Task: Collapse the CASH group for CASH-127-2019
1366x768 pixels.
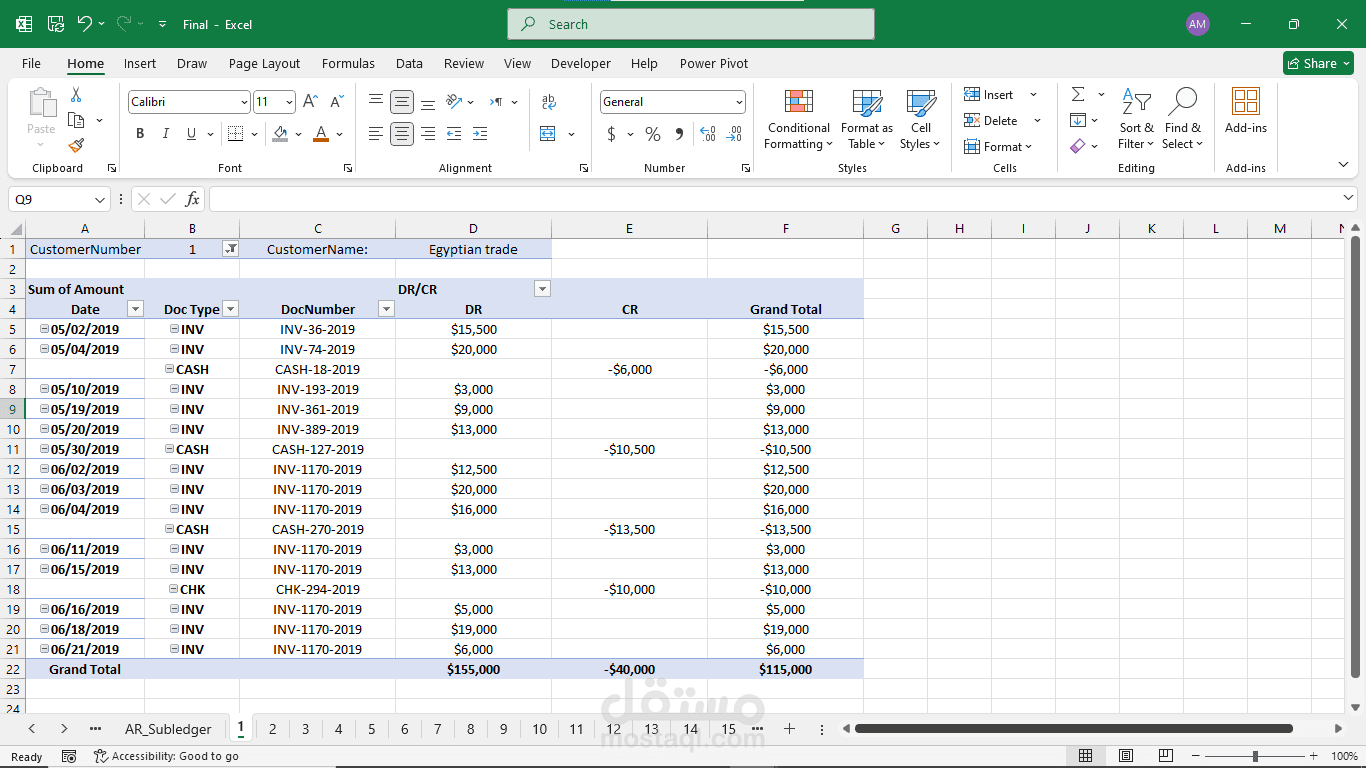Action: tap(170, 449)
